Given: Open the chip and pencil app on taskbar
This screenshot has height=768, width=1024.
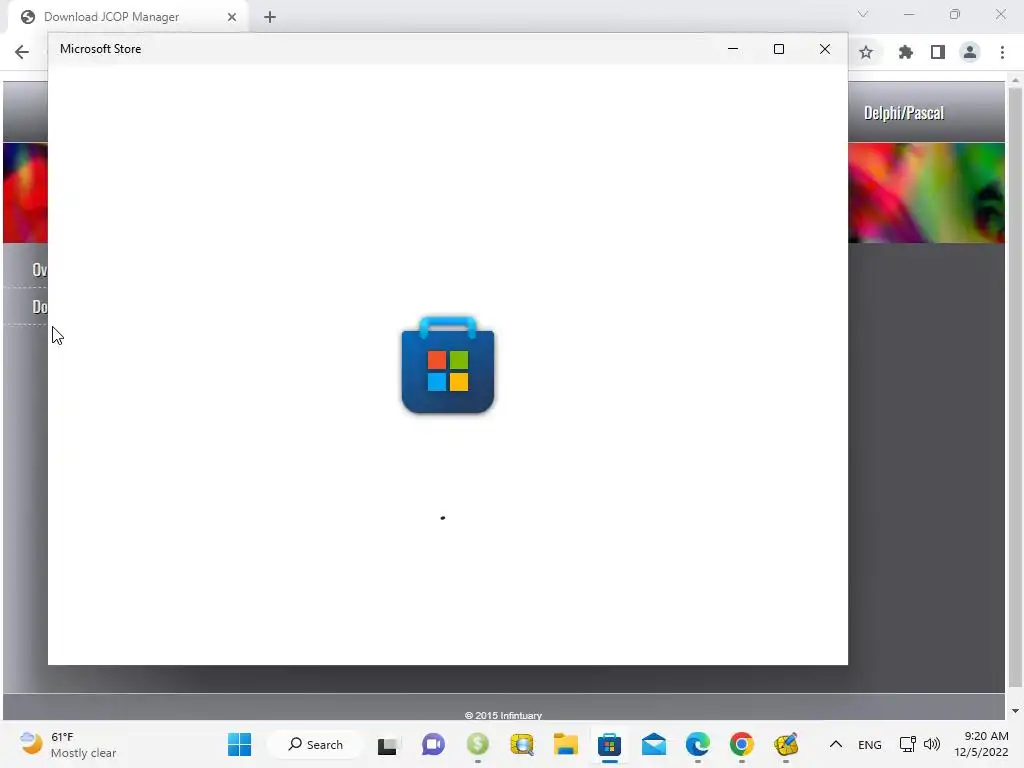Looking at the screenshot, I should (786, 744).
